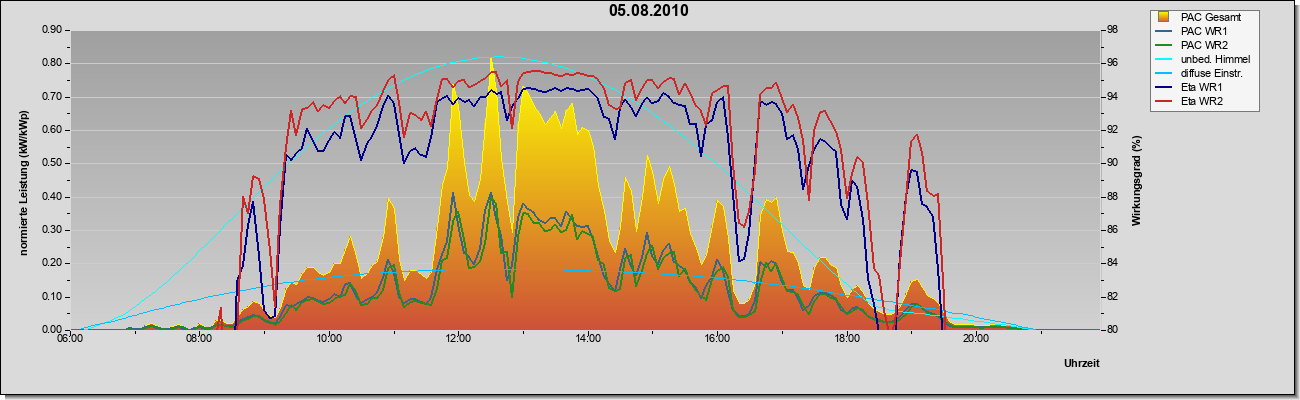Click the 12:00 x-axis time label
The height and width of the screenshot is (400, 1300).
coord(457,340)
